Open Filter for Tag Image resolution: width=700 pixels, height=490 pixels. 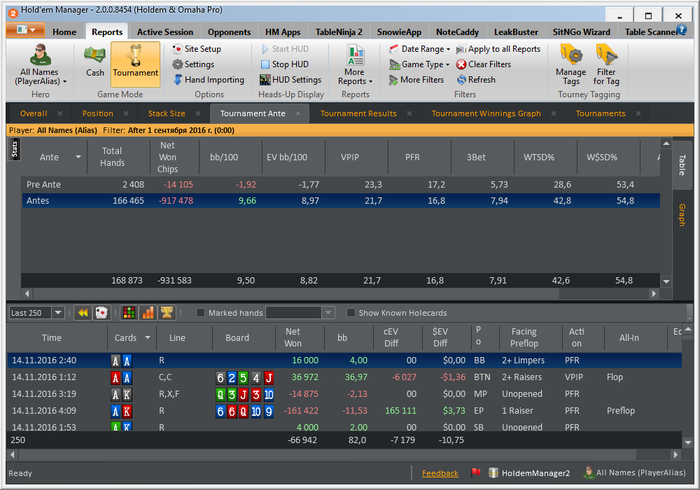click(606, 65)
